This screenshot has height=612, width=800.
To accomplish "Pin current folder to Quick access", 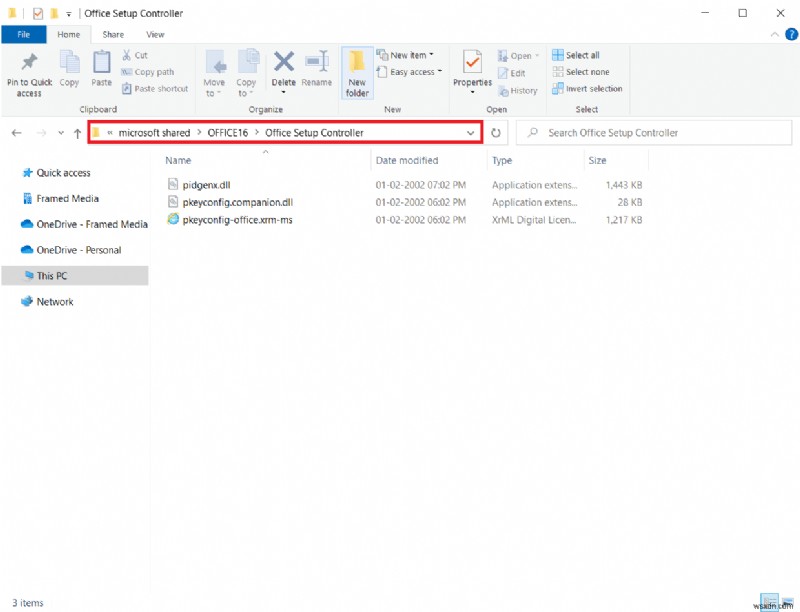I will click(28, 70).
